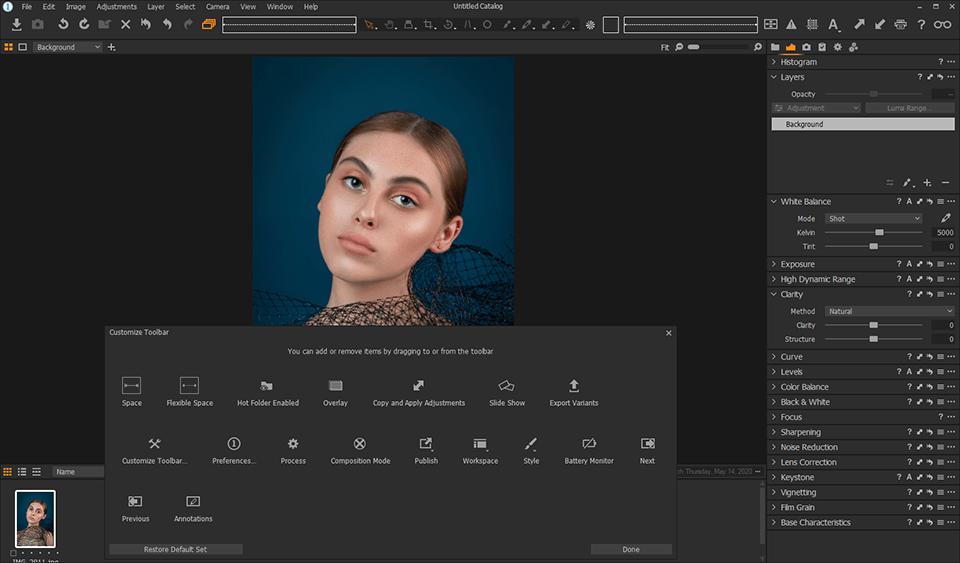Click the Proofing glasses icon
960x563 pixels.
coord(942,24)
